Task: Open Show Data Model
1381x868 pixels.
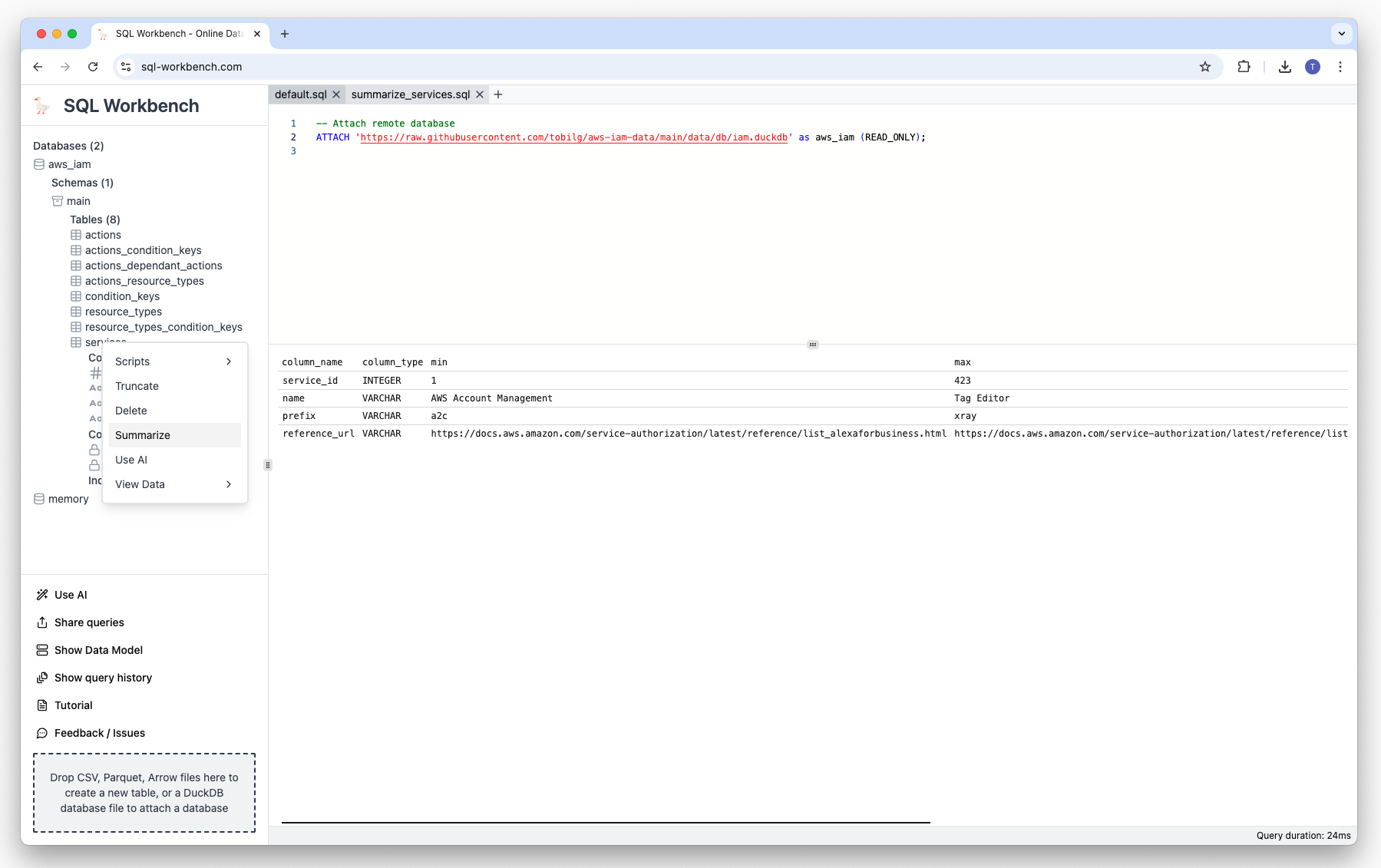Action: (x=98, y=650)
